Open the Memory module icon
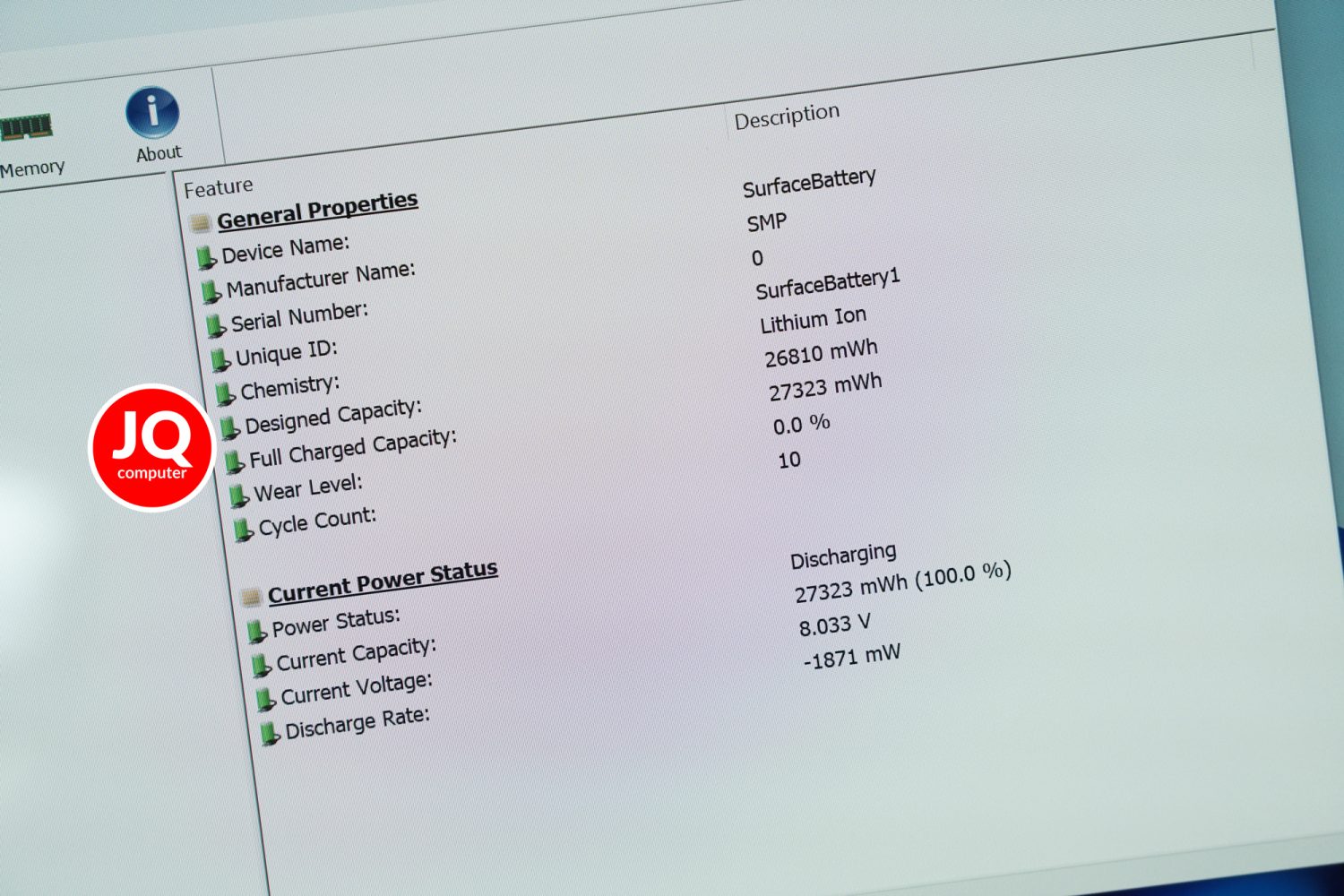This screenshot has height=896, width=1344. 25,128
